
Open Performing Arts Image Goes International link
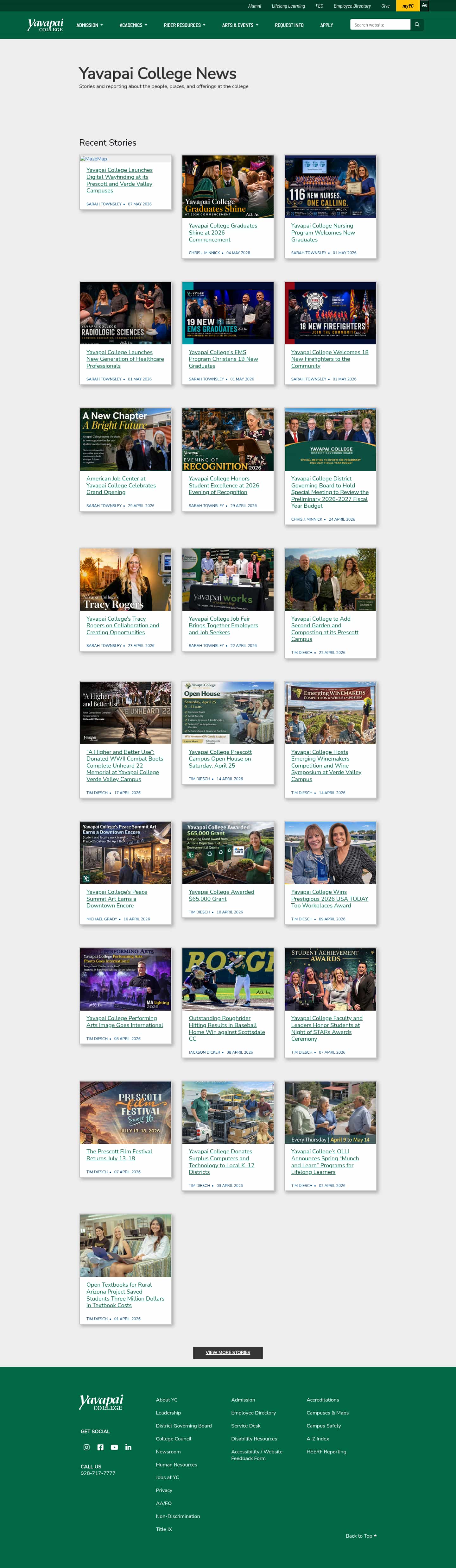point(124,1021)
